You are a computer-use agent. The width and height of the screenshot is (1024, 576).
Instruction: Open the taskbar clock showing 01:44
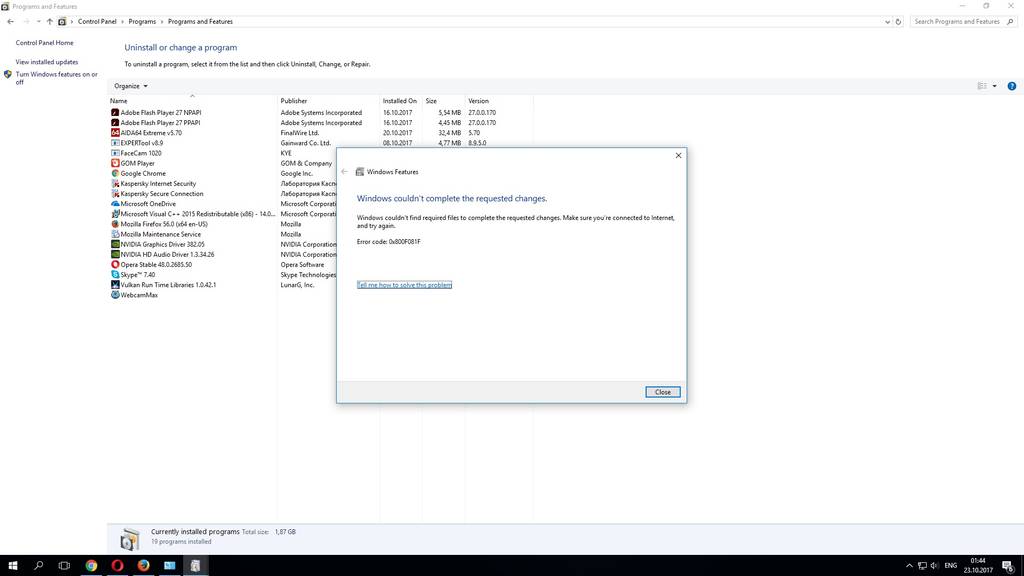978,566
